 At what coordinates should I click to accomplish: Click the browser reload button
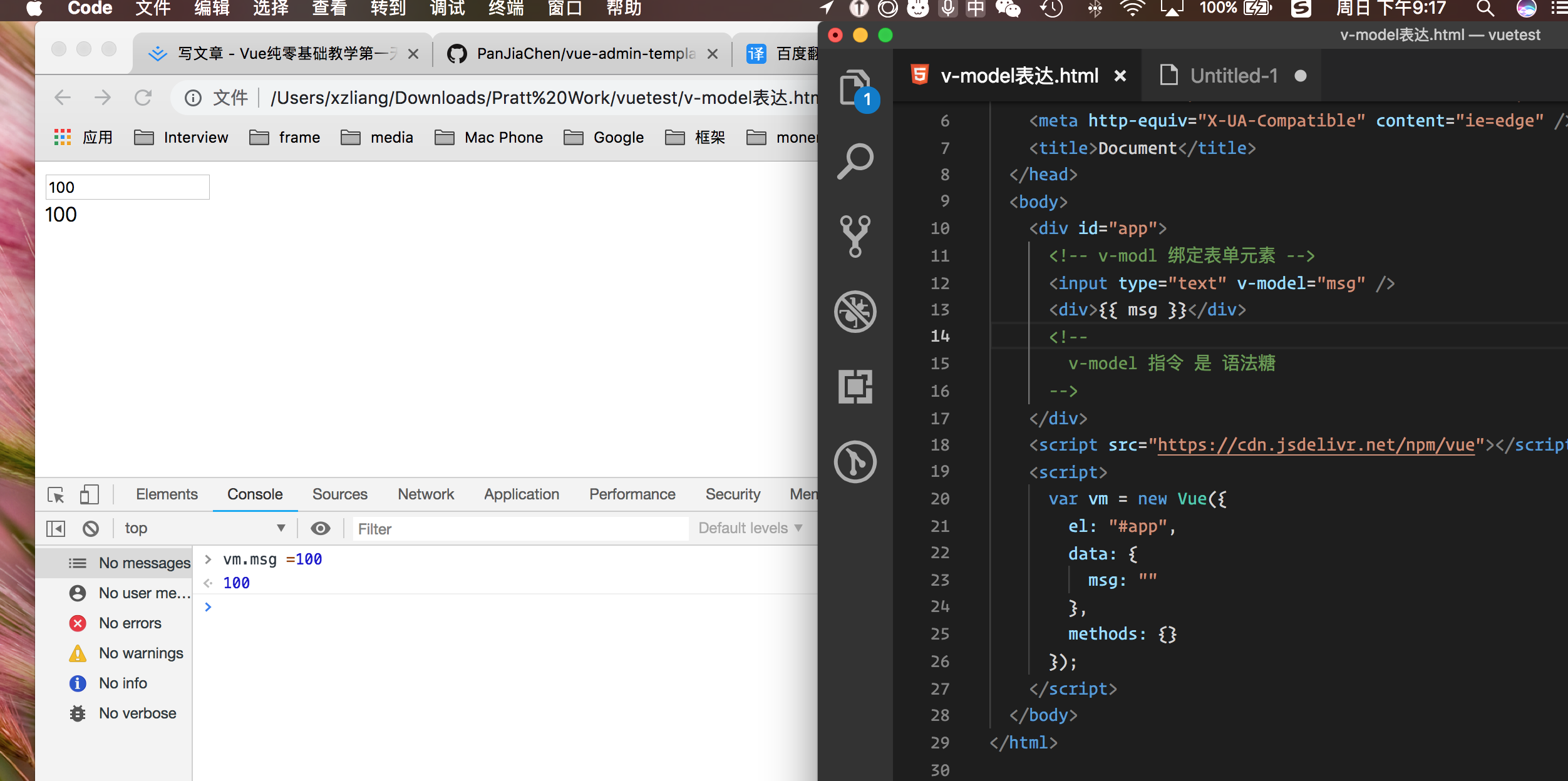click(143, 98)
